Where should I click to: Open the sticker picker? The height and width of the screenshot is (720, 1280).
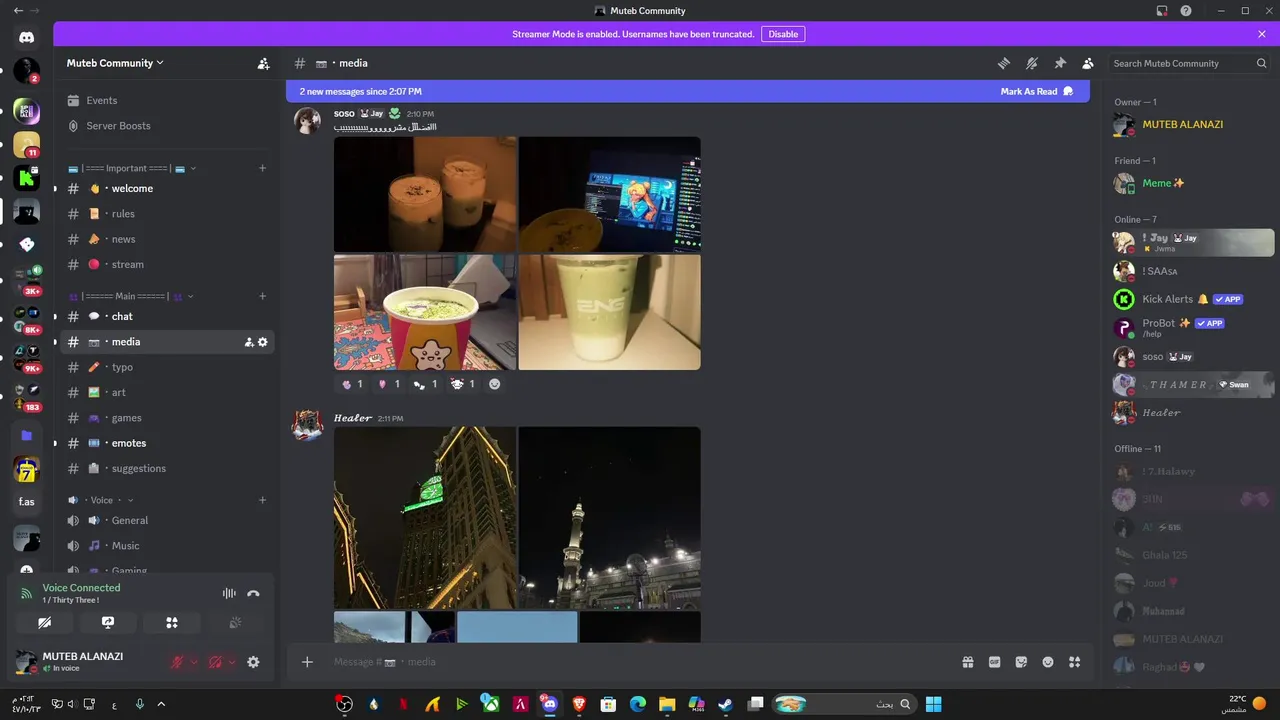(1021, 662)
